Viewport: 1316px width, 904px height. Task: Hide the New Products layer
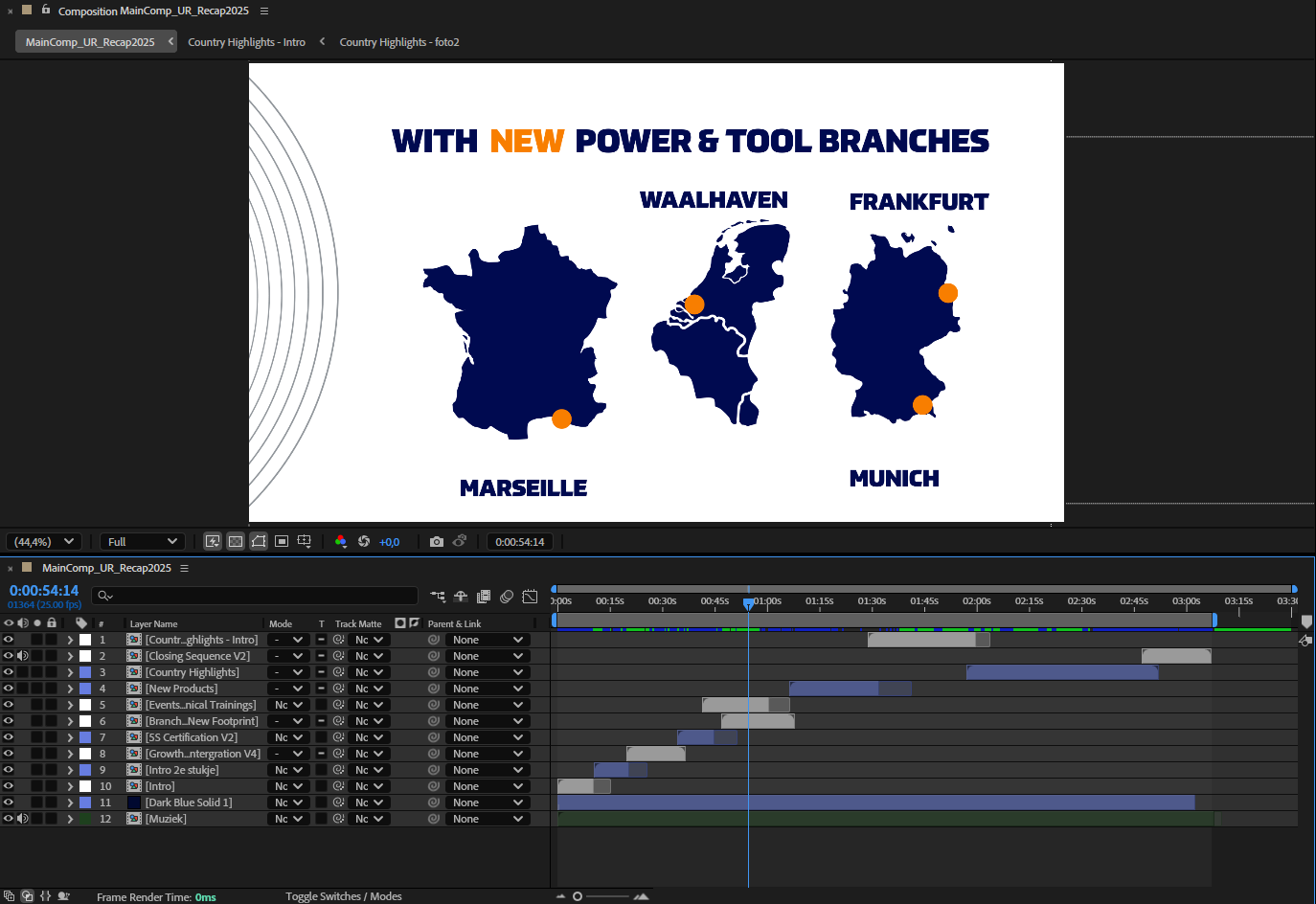pyautogui.click(x=9, y=689)
